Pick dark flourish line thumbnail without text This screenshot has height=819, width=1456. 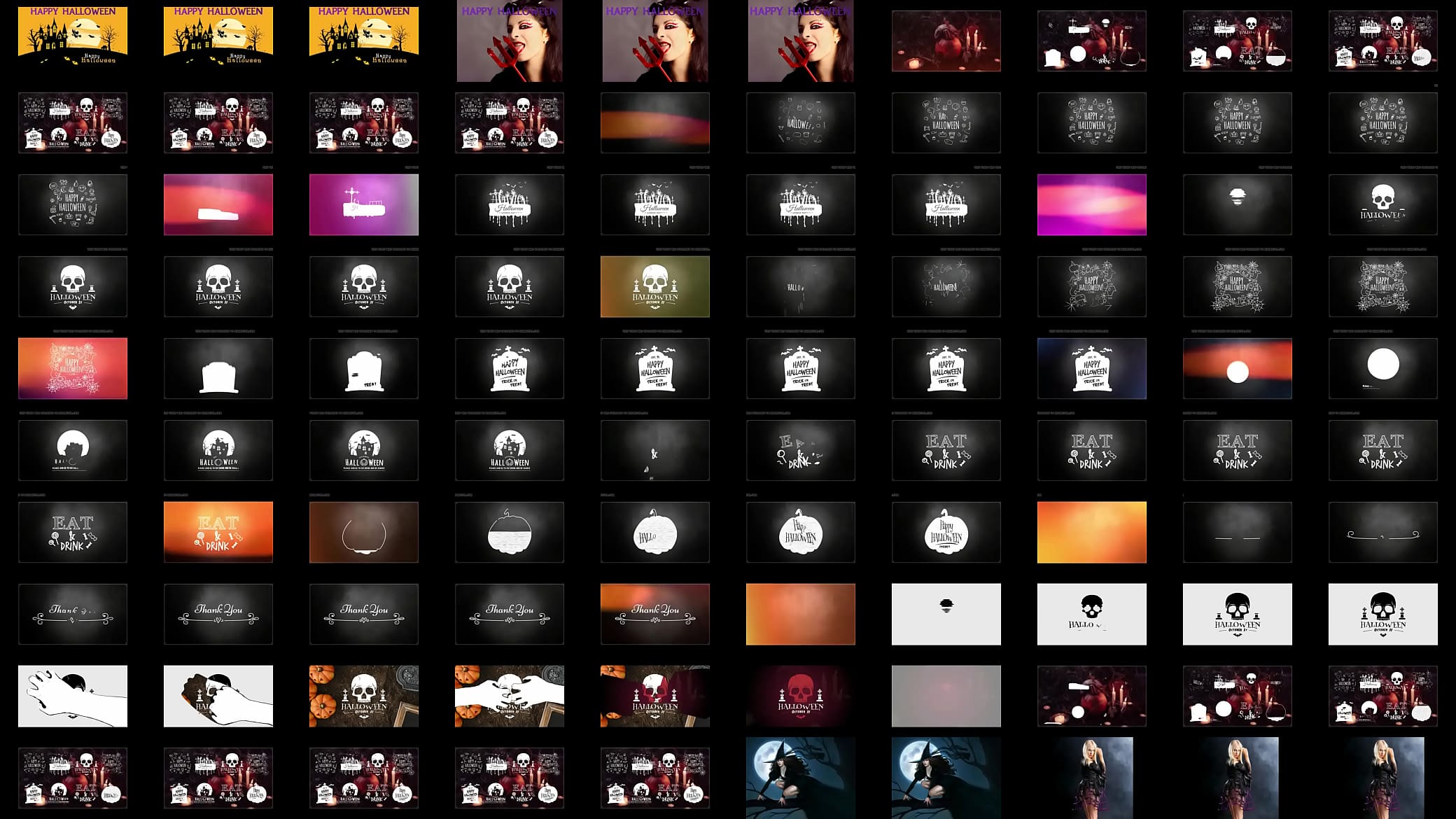1383,532
